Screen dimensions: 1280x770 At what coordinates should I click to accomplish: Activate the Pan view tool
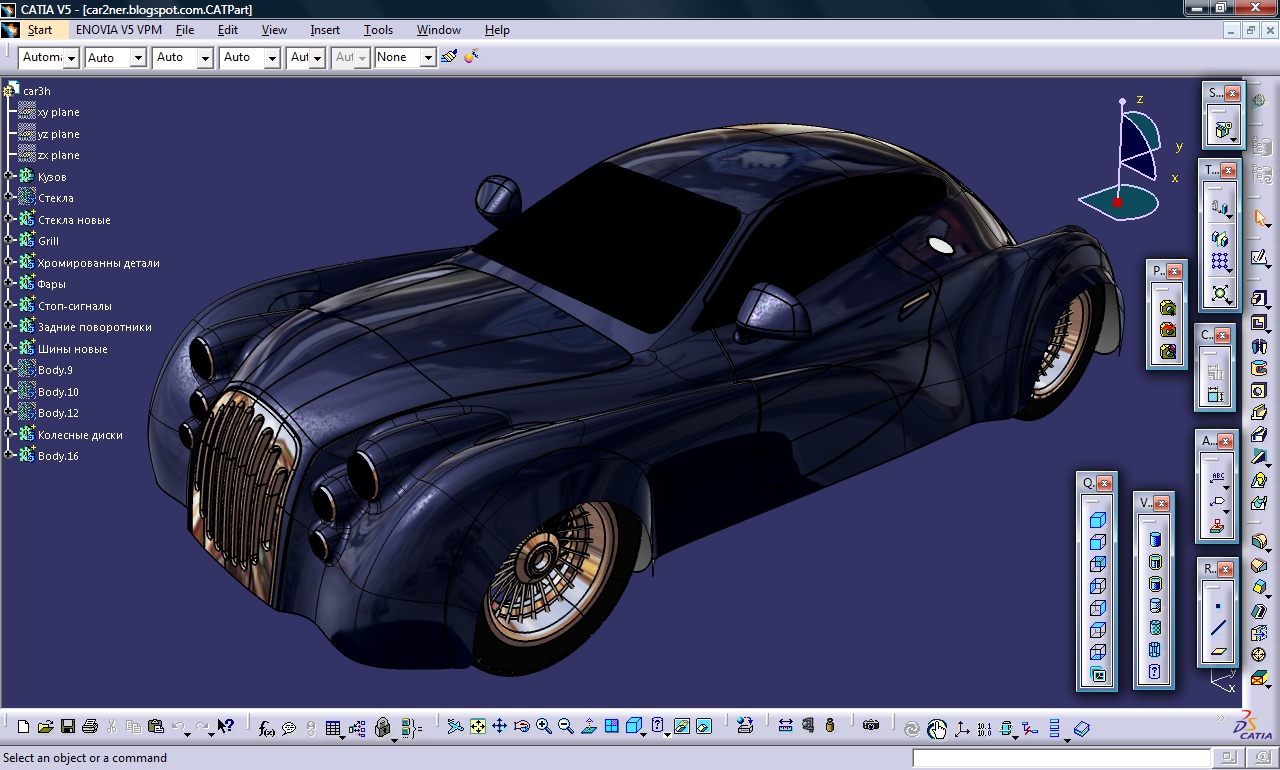499,727
